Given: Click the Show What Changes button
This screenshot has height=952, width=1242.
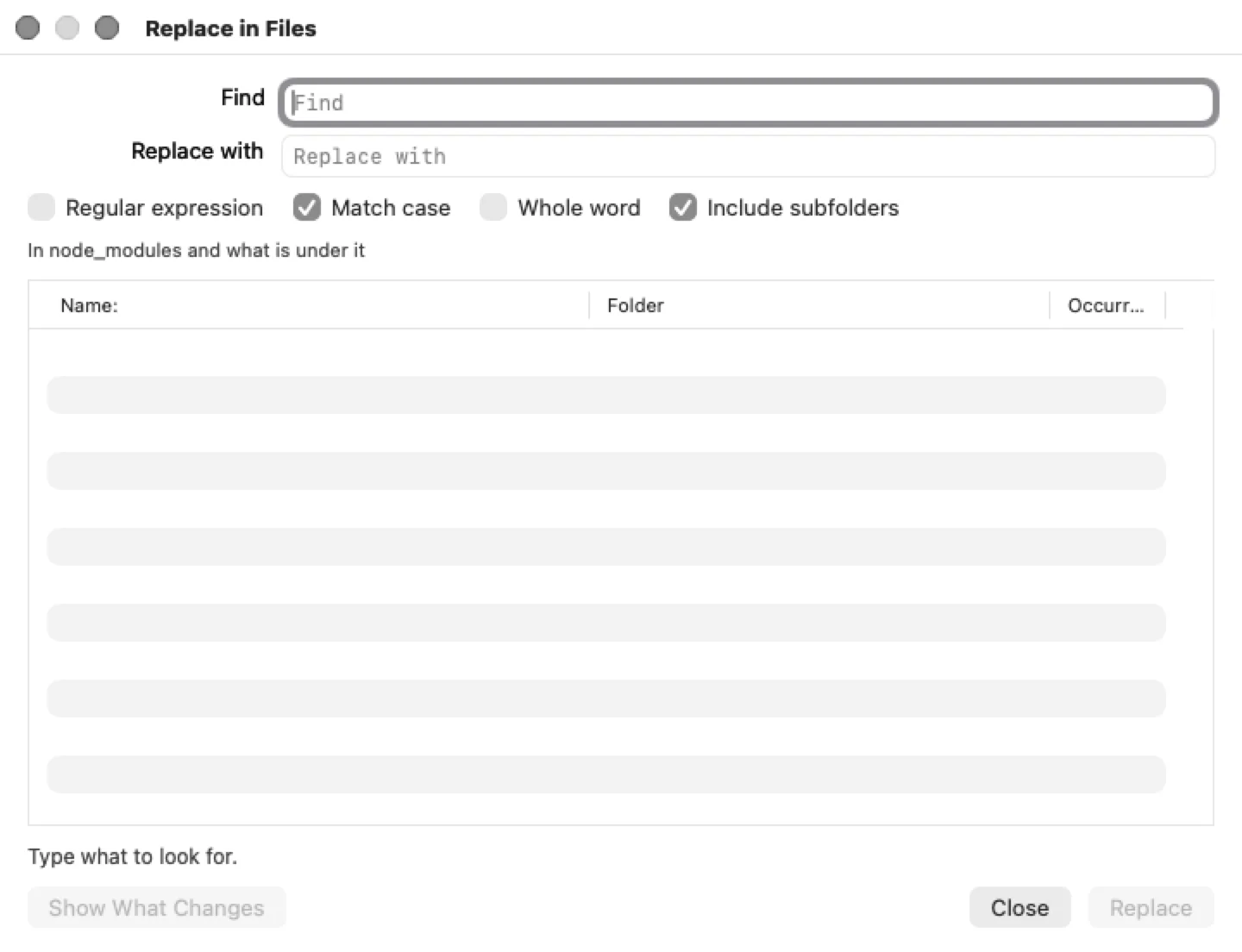Looking at the screenshot, I should click(156, 908).
